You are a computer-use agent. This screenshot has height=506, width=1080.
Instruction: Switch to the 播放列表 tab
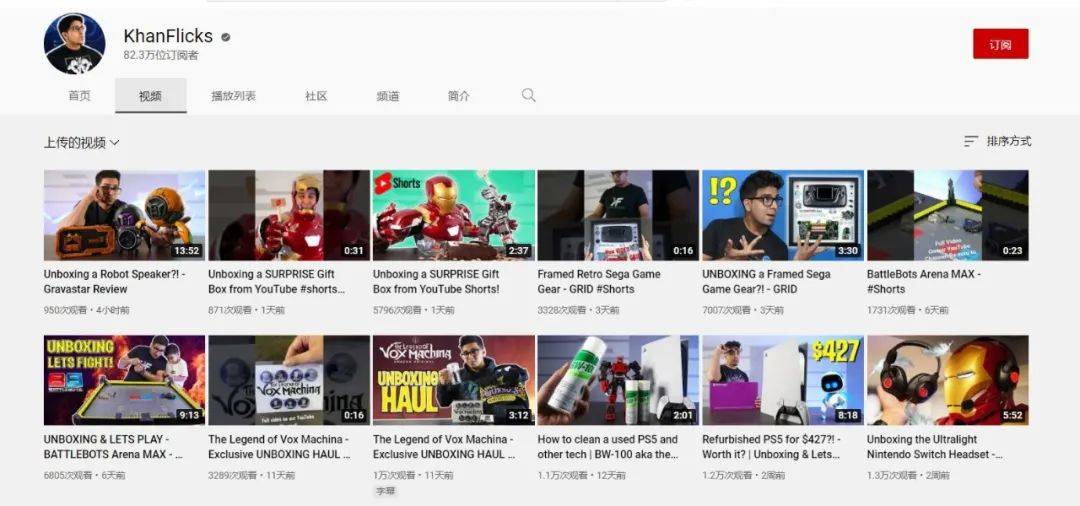[x=233, y=96]
